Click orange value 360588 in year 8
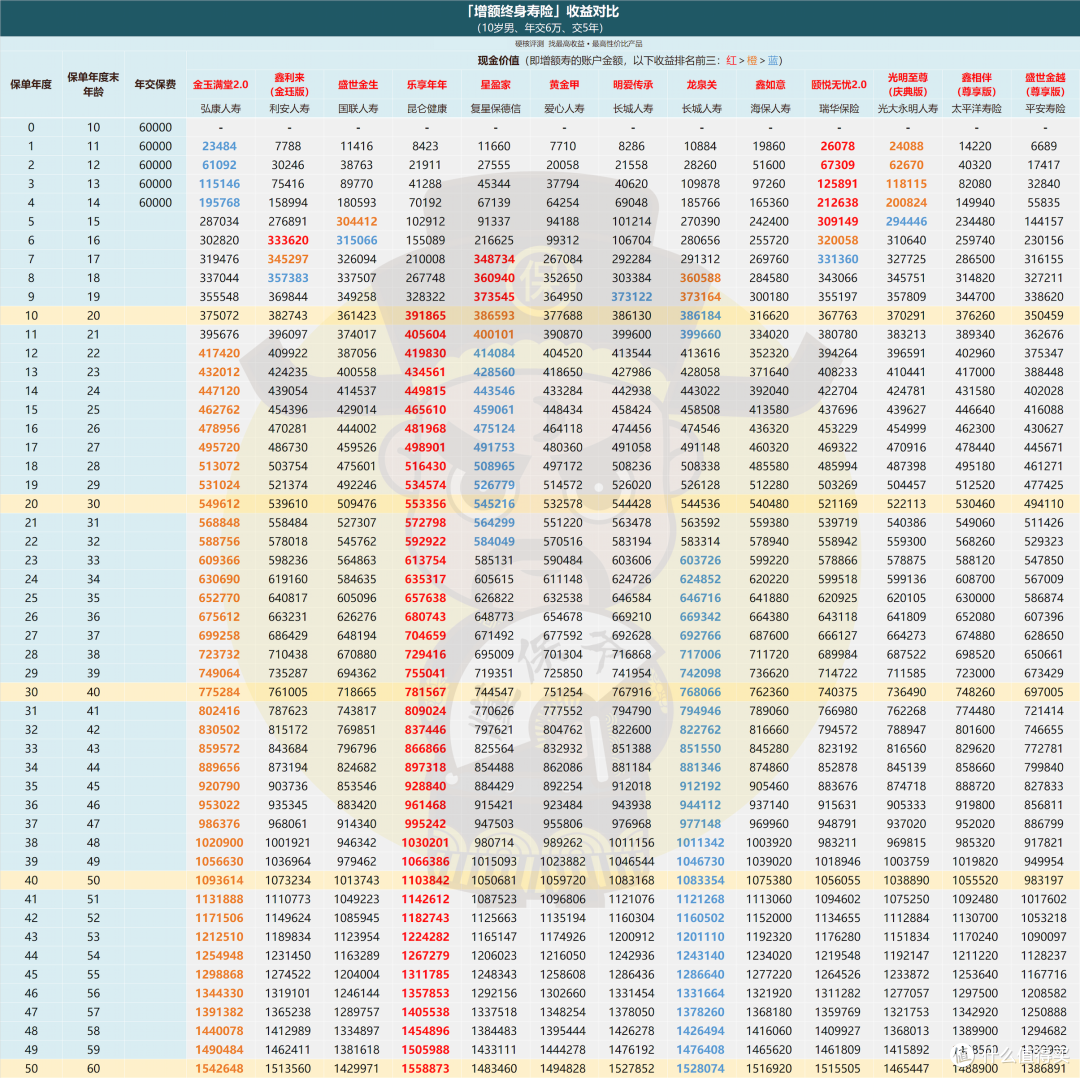Viewport: 1080px width, 1078px height. coord(700,278)
